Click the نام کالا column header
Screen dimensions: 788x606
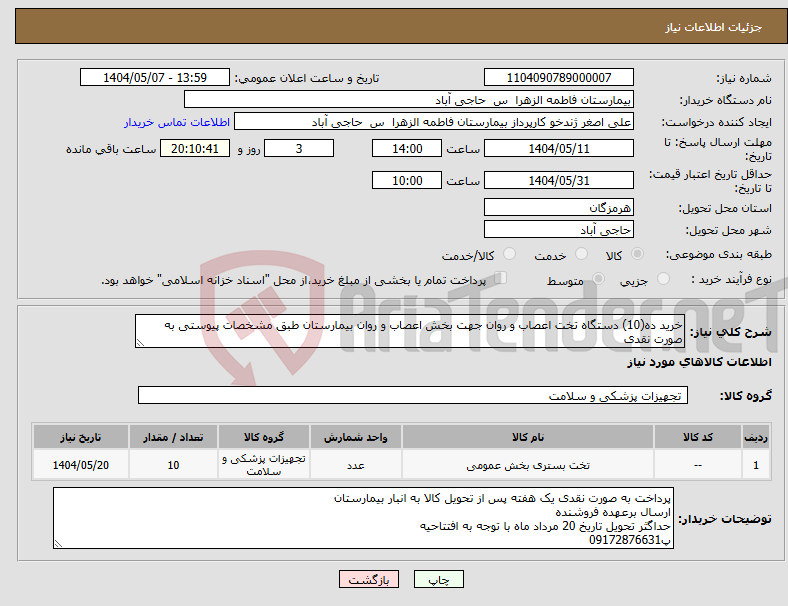point(528,437)
